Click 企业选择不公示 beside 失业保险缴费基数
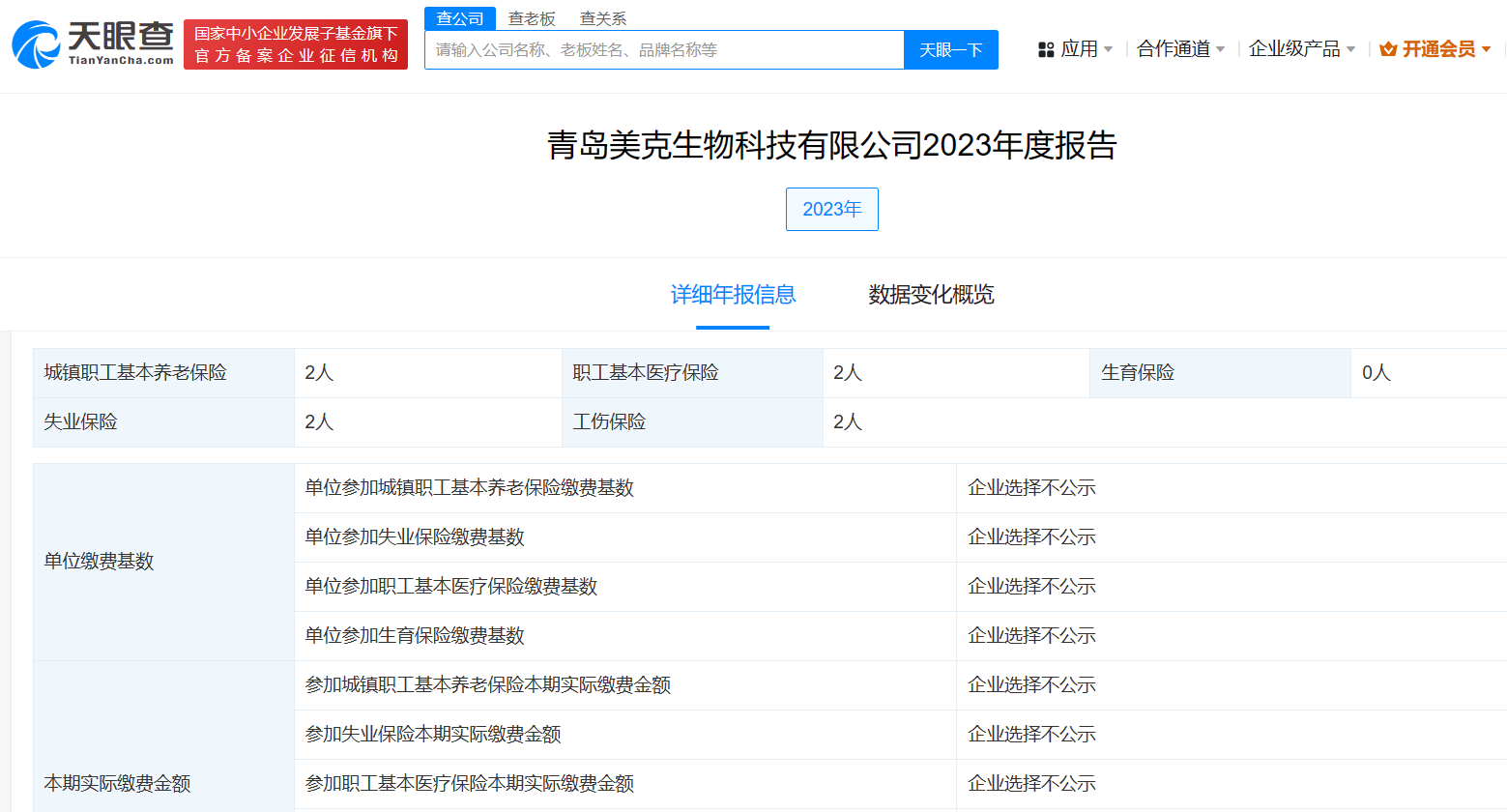This screenshot has height=812, width=1507. 1030,536
